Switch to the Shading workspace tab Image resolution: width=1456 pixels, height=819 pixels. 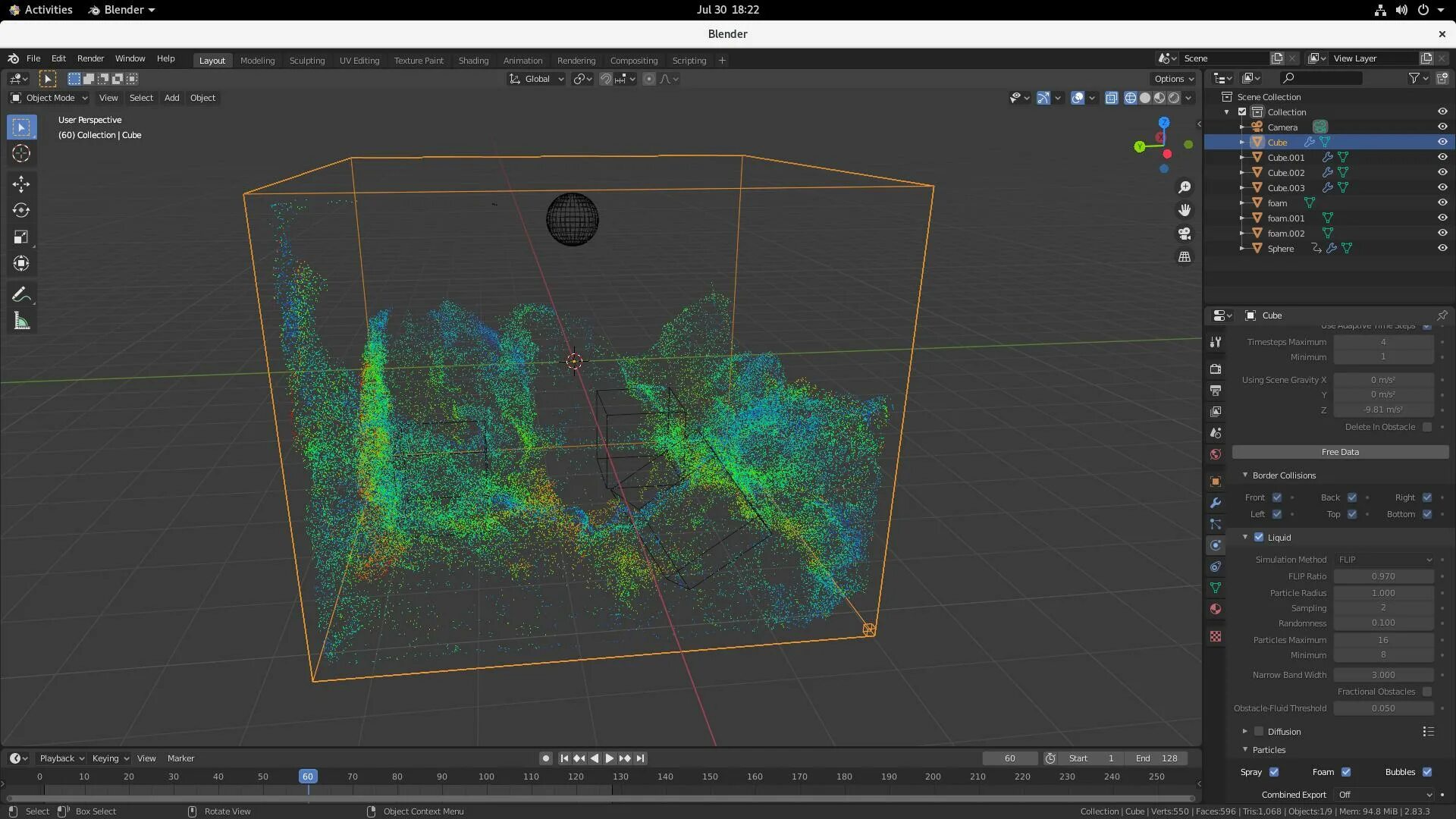tap(473, 61)
